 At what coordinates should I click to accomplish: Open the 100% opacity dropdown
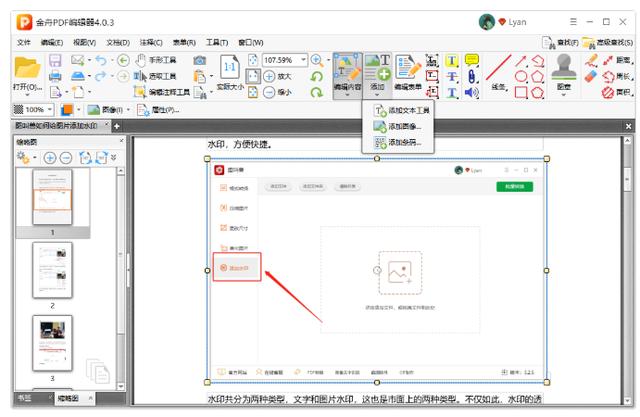coord(49,109)
